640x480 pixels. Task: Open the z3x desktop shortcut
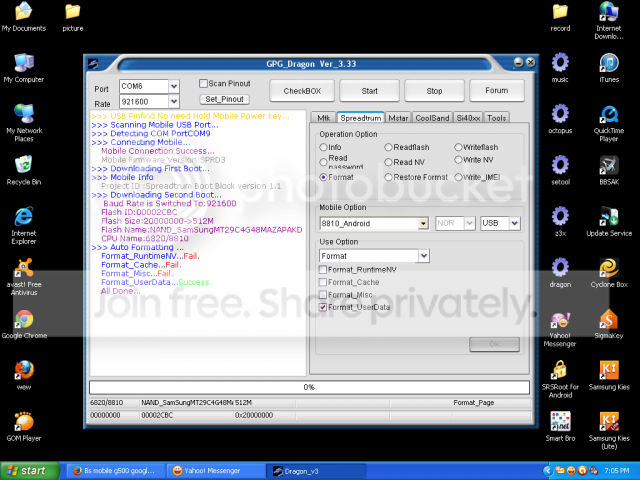coord(561,217)
